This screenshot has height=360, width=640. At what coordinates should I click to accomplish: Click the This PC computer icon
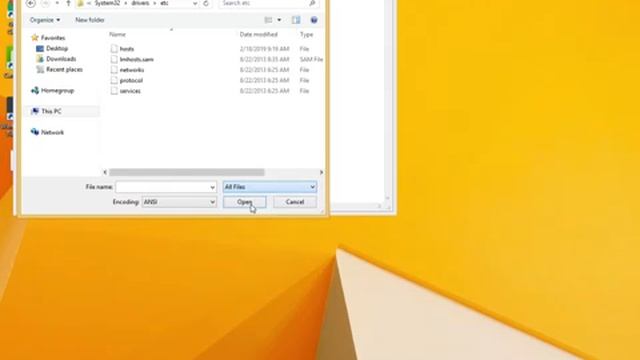[35, 111]
